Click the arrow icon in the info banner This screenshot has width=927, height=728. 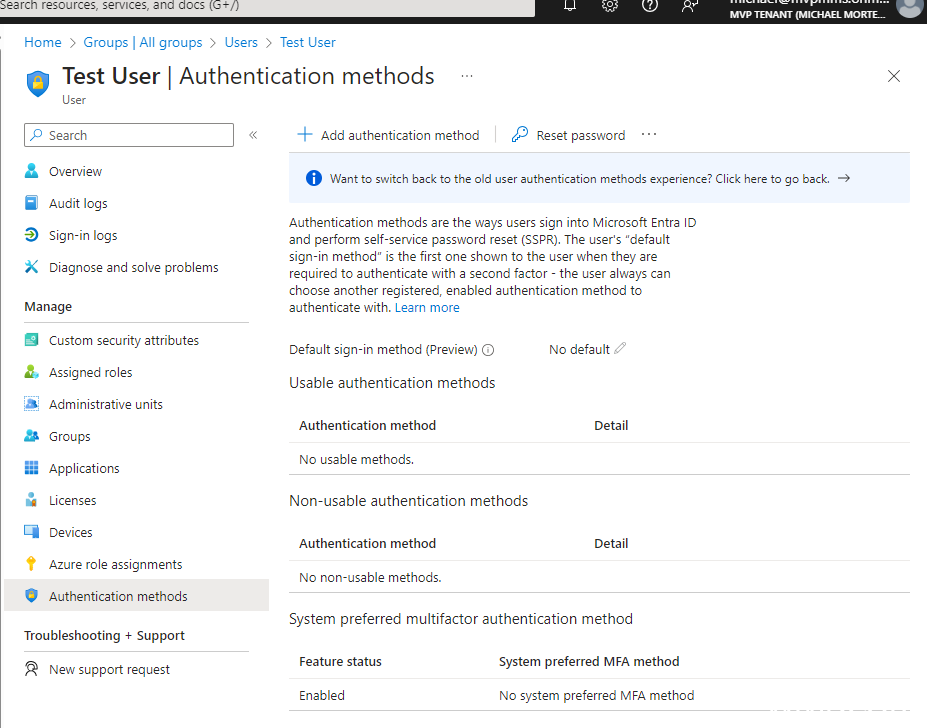pyautogui.click(x=844, y=179)
